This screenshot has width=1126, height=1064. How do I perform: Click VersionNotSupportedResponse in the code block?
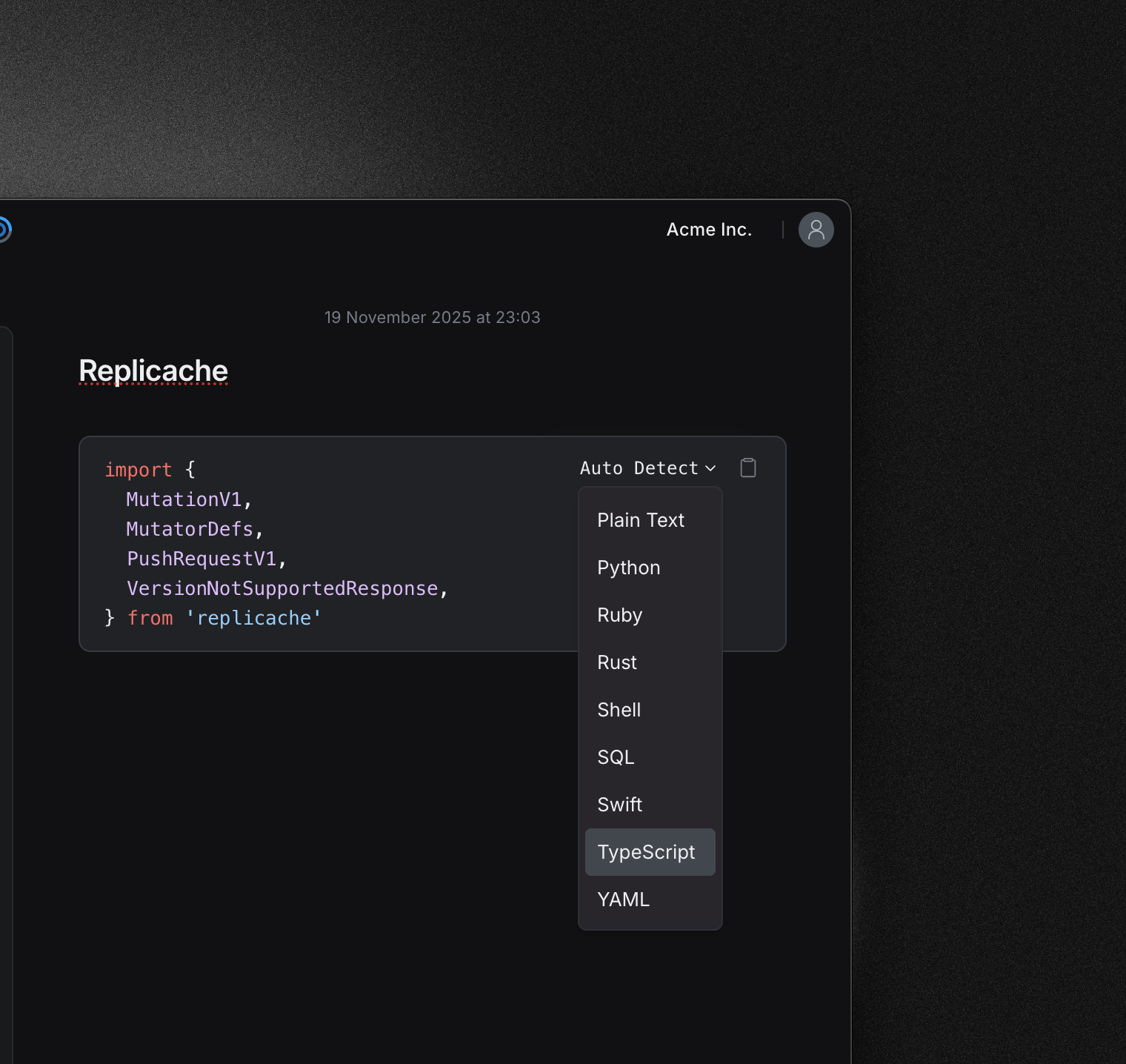pos(282,588)
